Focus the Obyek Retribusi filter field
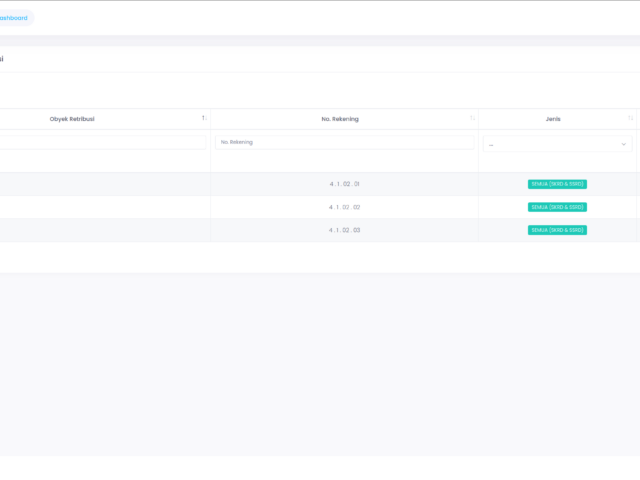Screen dimensions: 640x480 (x=102, y=142)
